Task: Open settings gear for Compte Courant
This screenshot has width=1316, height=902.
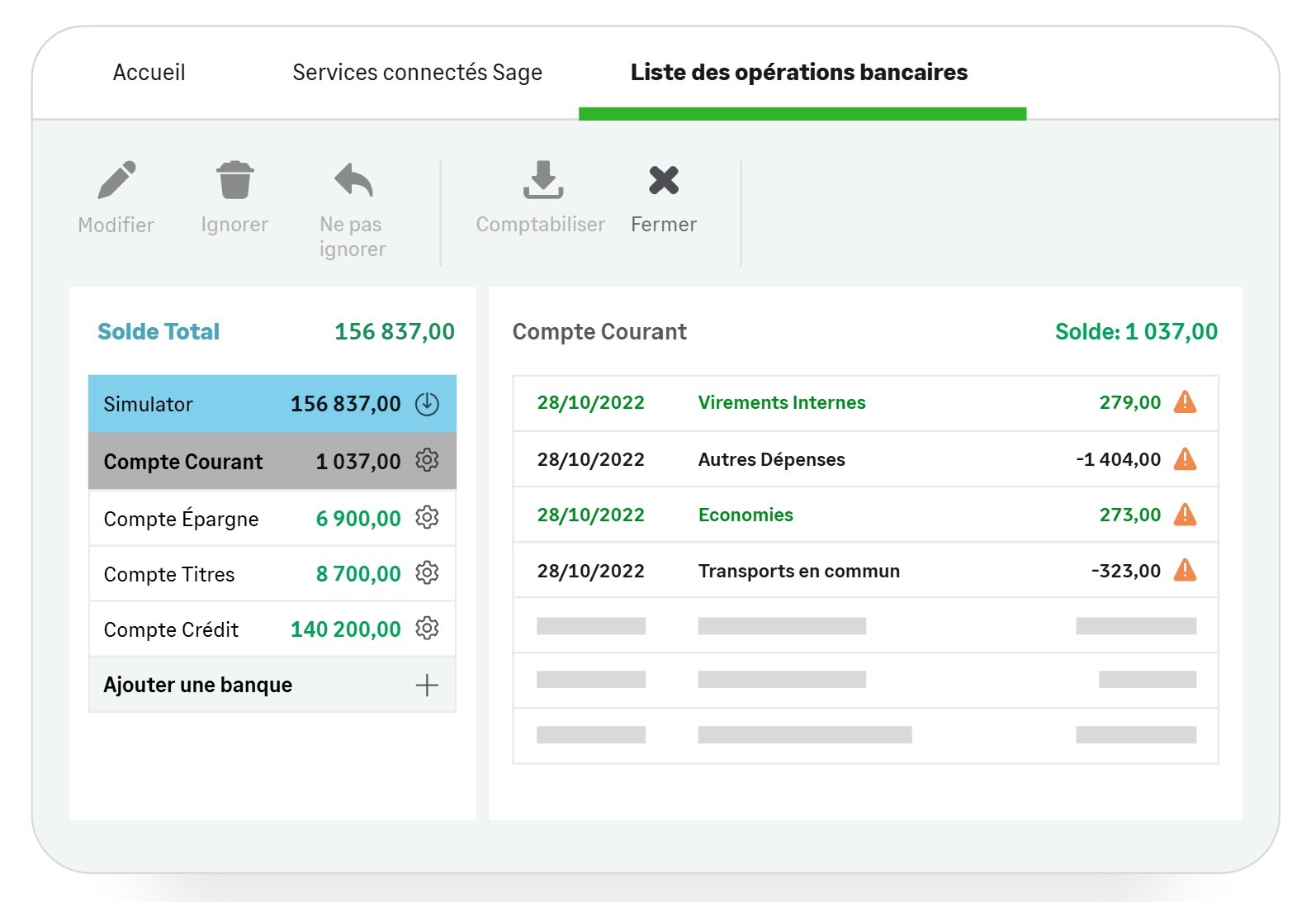Action: tap(427, 460)
